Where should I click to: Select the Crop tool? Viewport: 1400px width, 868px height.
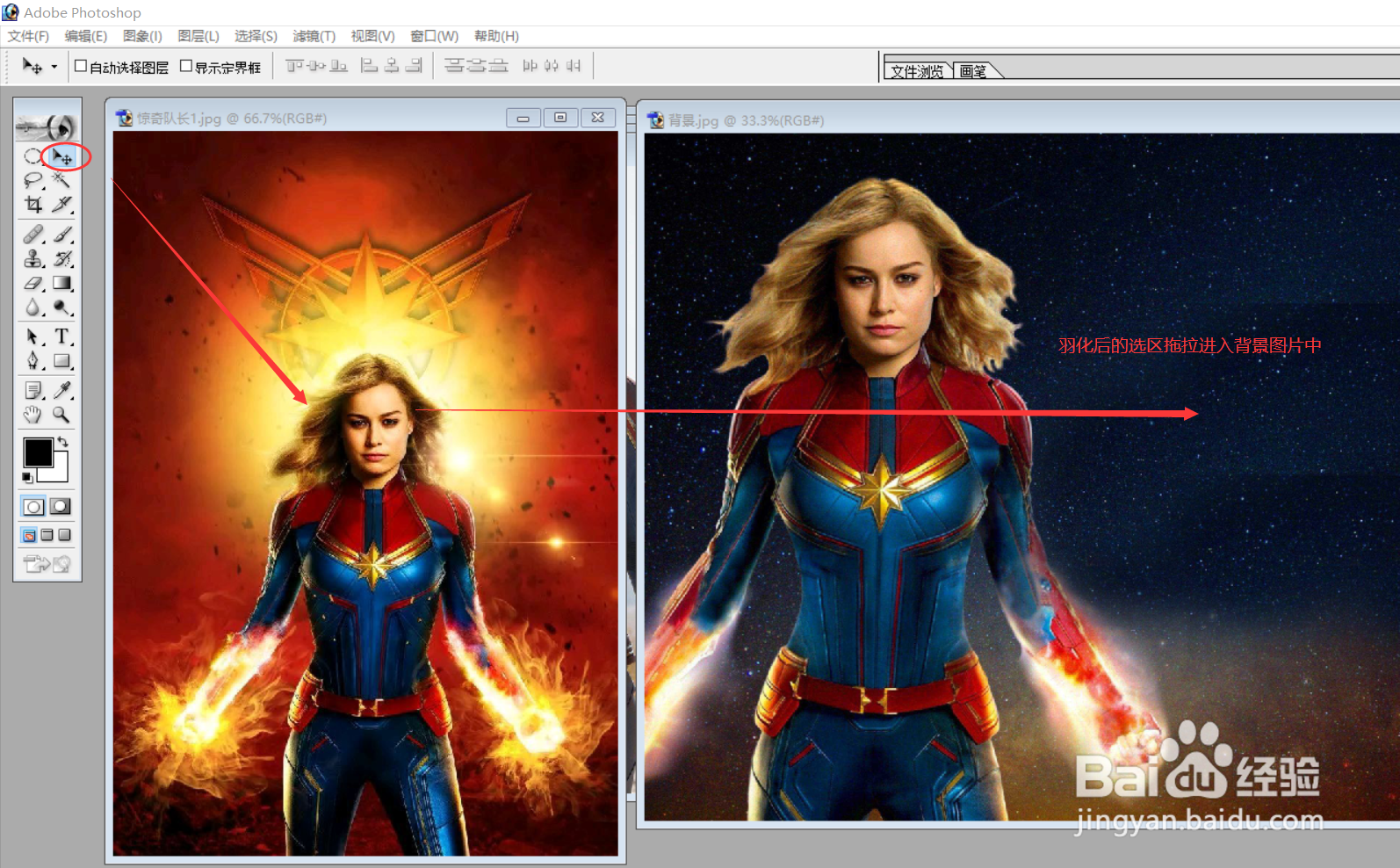pos(33,205)
